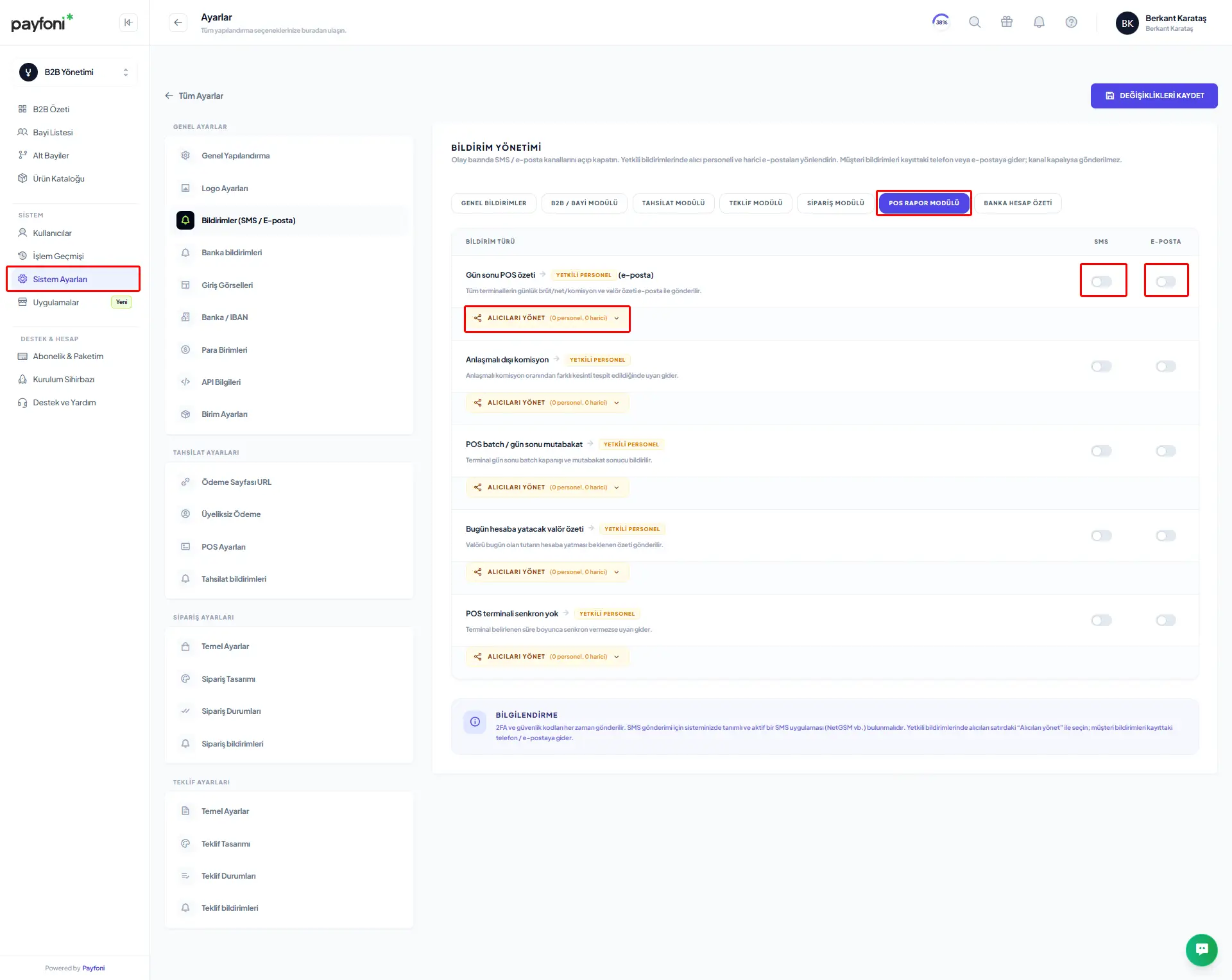
Task: Expand Alıcıları Yönet under POS batch mutabakat
Action: pyautogui.click(x=547, y=487)
